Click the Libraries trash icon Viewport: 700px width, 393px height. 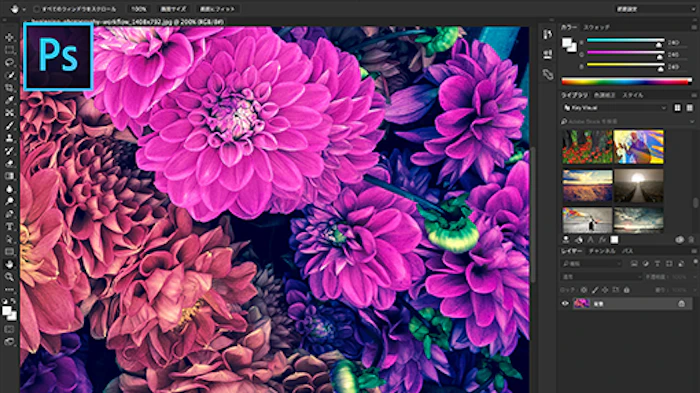click(691, 240)
